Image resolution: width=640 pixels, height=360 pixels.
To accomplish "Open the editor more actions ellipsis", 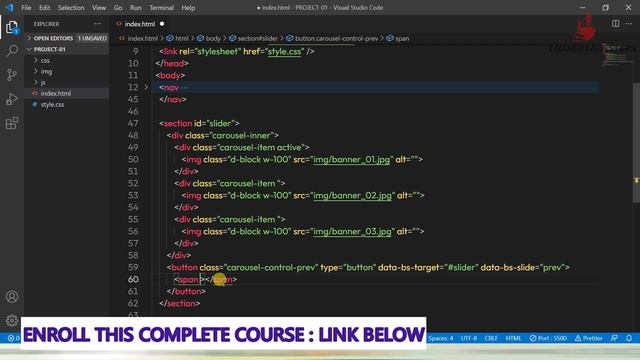I will point(629,24).
